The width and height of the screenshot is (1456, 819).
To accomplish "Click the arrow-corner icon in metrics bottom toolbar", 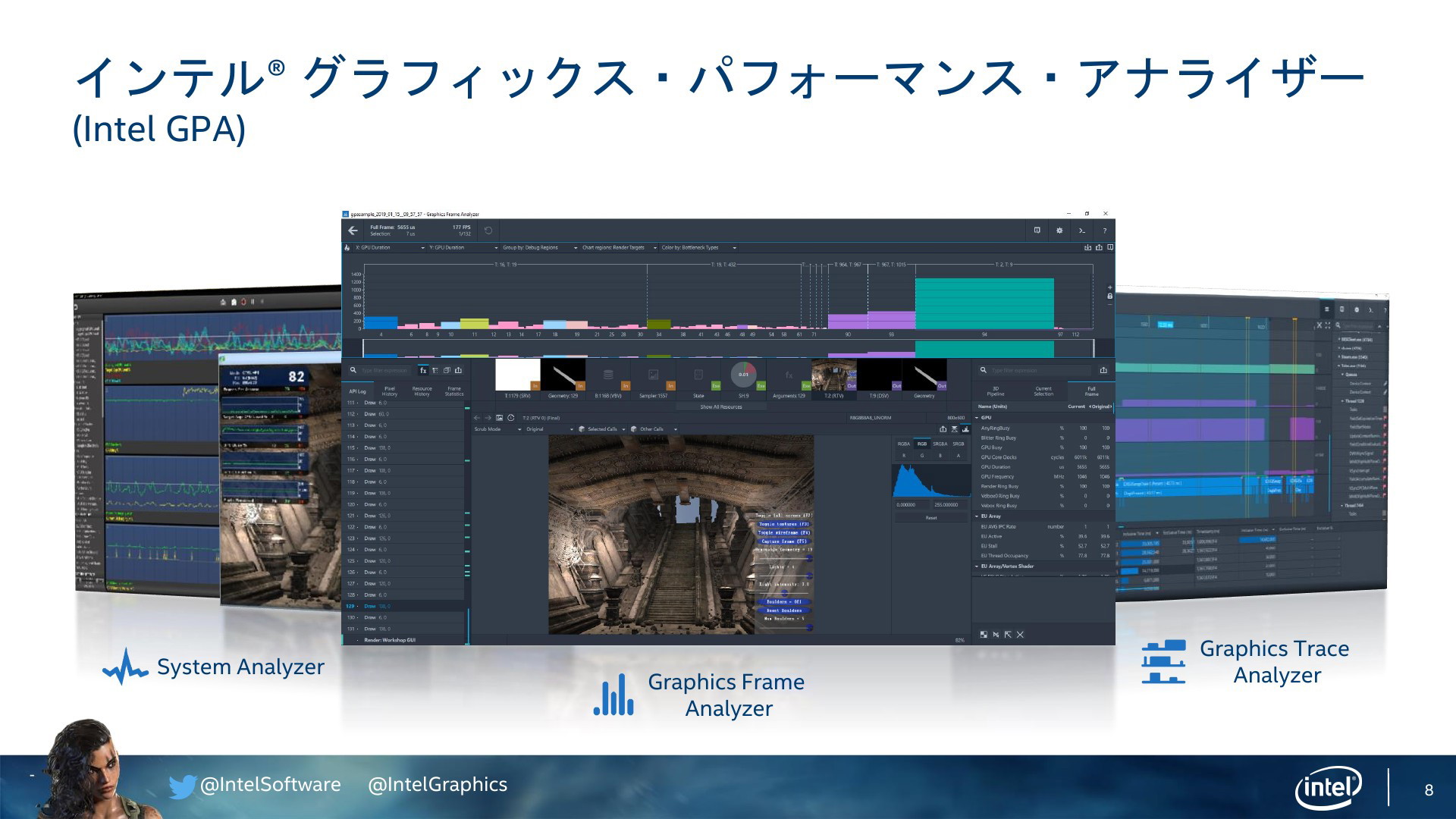I will pos(1008,635).
